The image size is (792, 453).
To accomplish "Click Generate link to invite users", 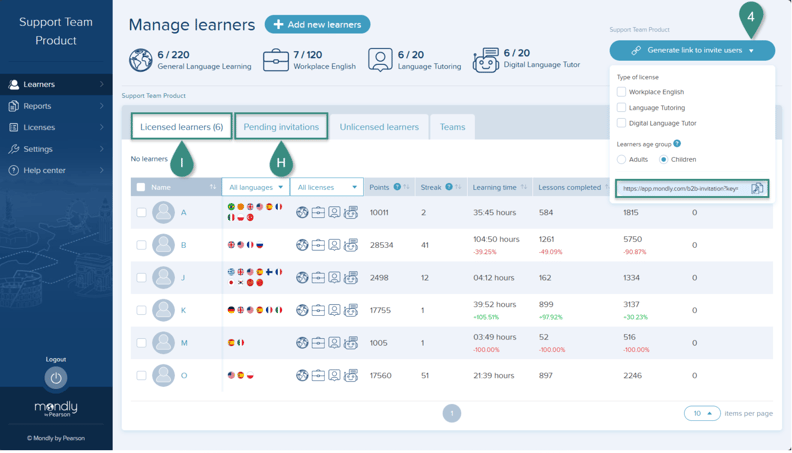I will (692, 50).
